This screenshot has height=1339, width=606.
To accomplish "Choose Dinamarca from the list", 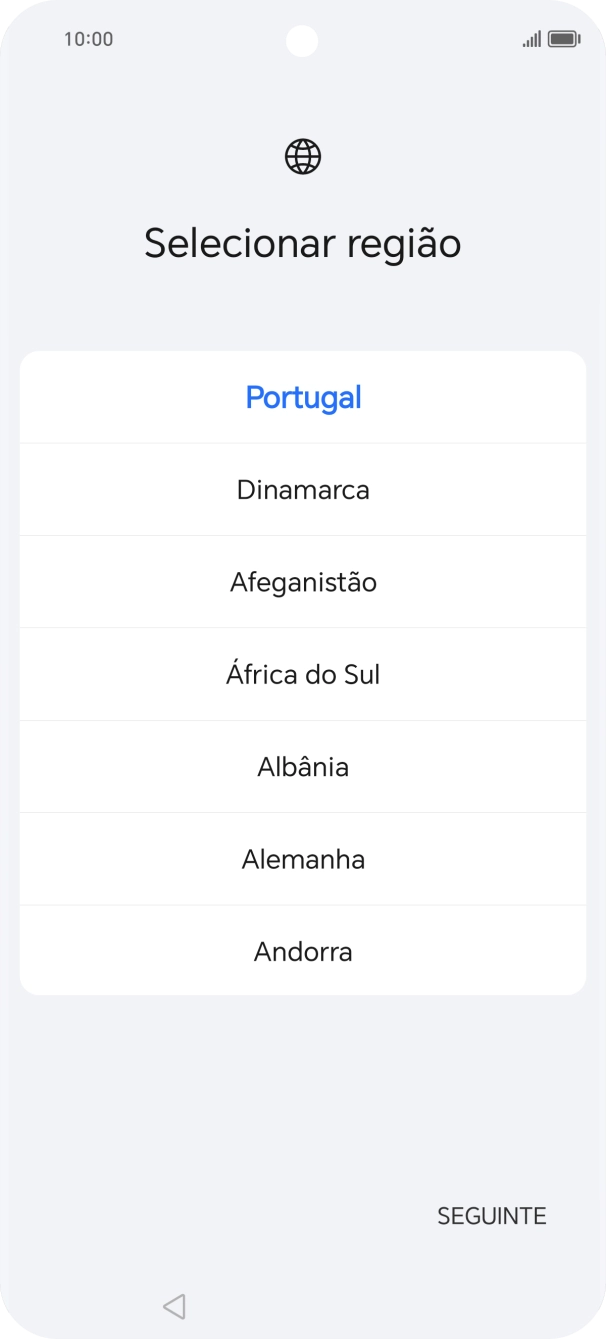I will point(303,490).
